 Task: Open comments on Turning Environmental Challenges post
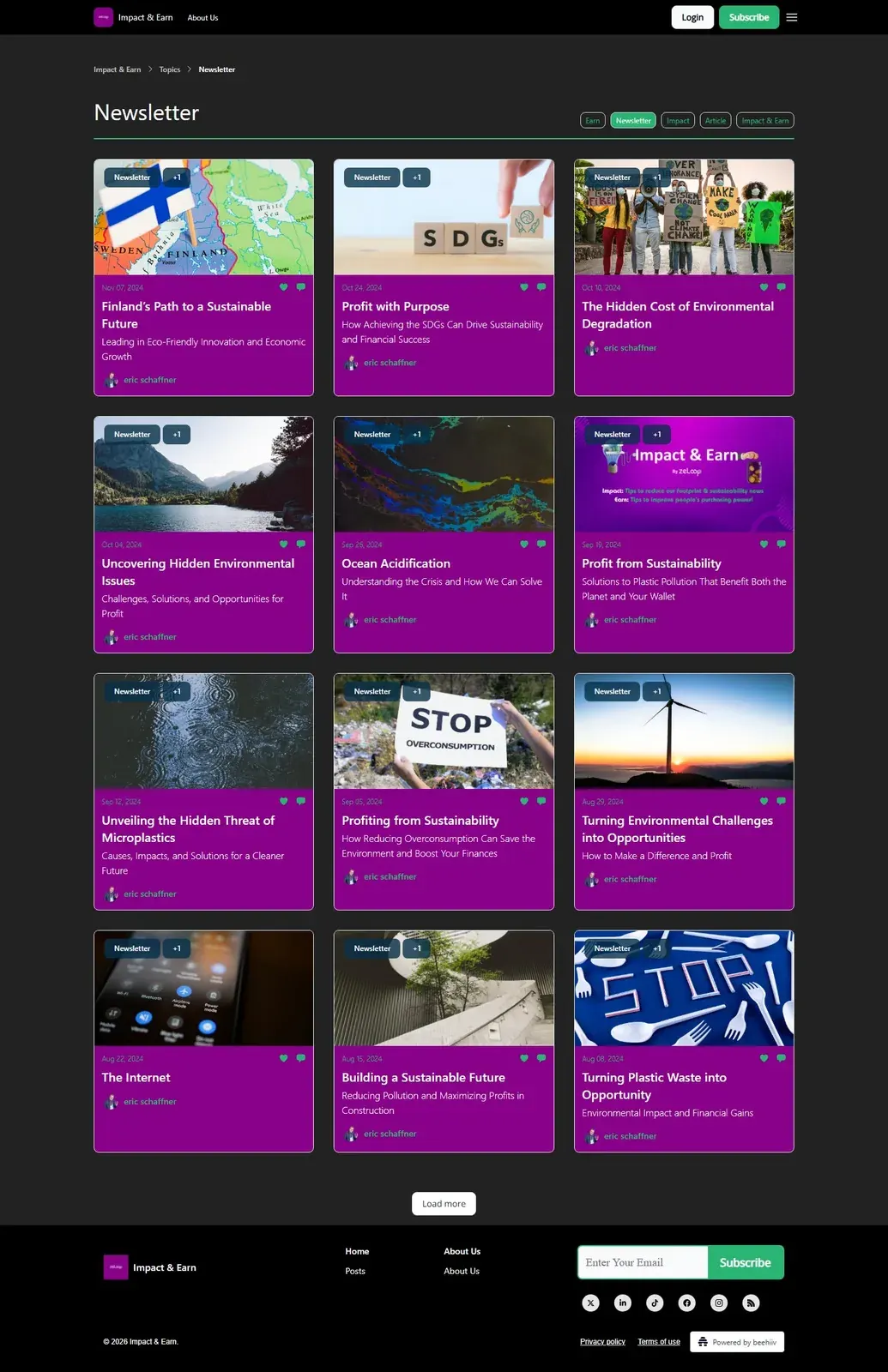[x=781, y=801]
